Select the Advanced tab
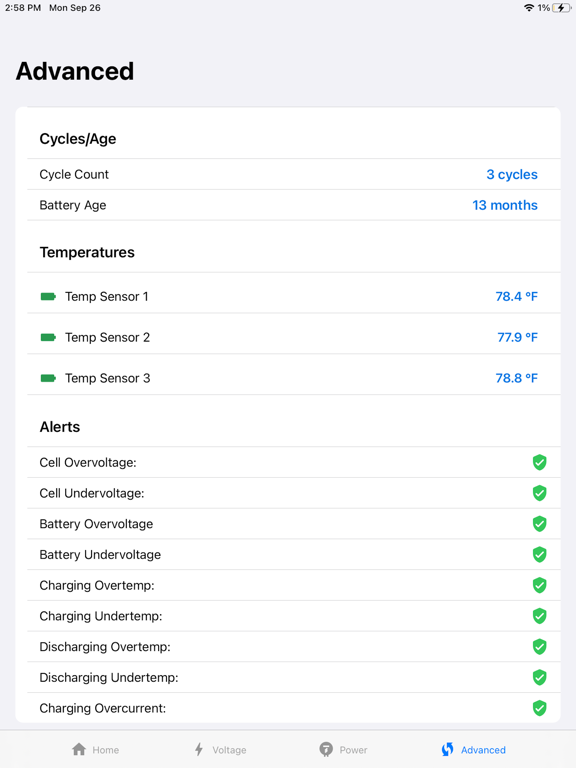Viewport: 576px width, 768px height. click(474, 749)
